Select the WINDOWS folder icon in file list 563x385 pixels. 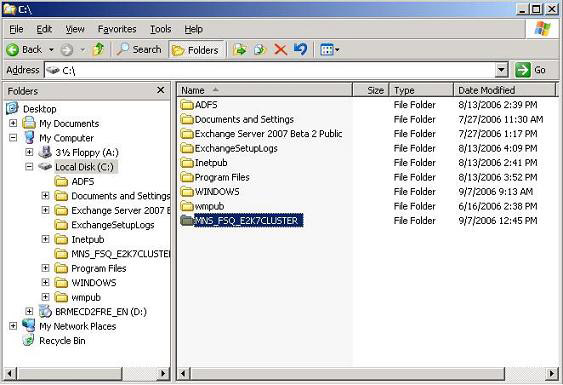(x=187, y=192)
